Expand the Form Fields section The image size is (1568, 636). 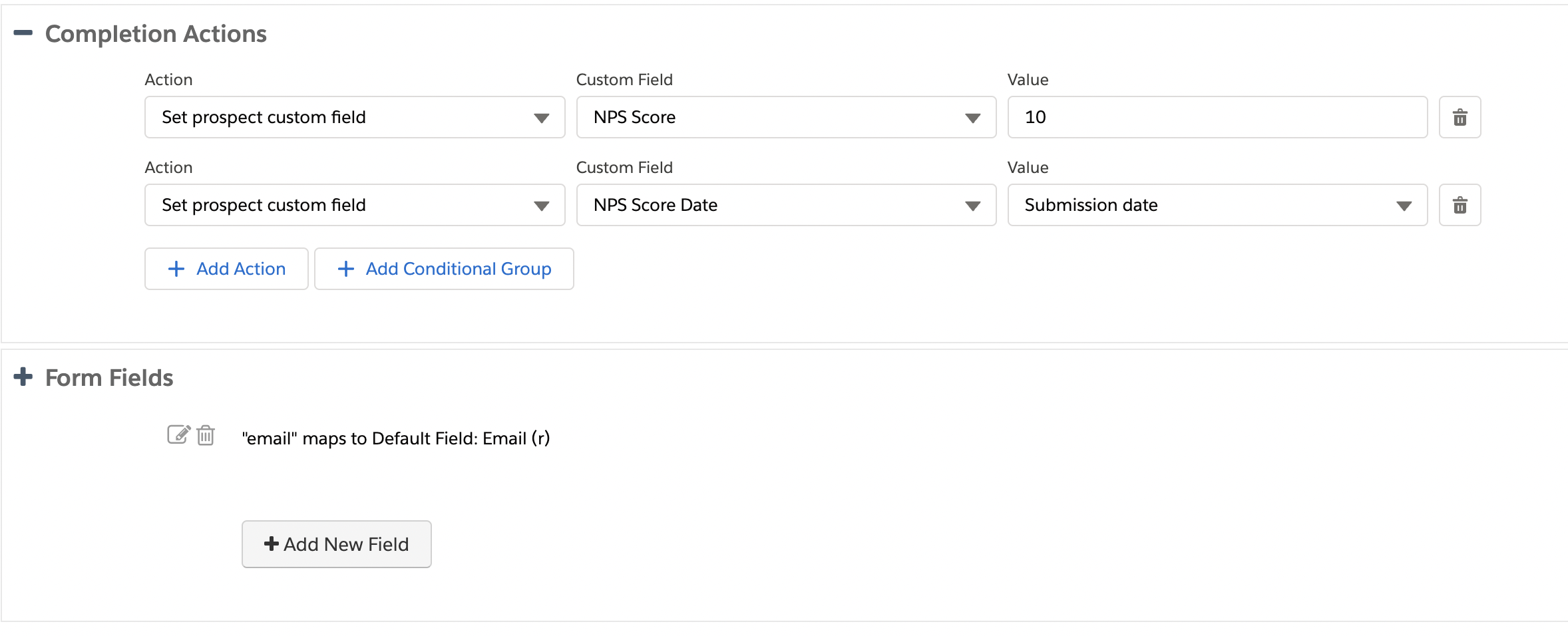(x=23, y=377)
